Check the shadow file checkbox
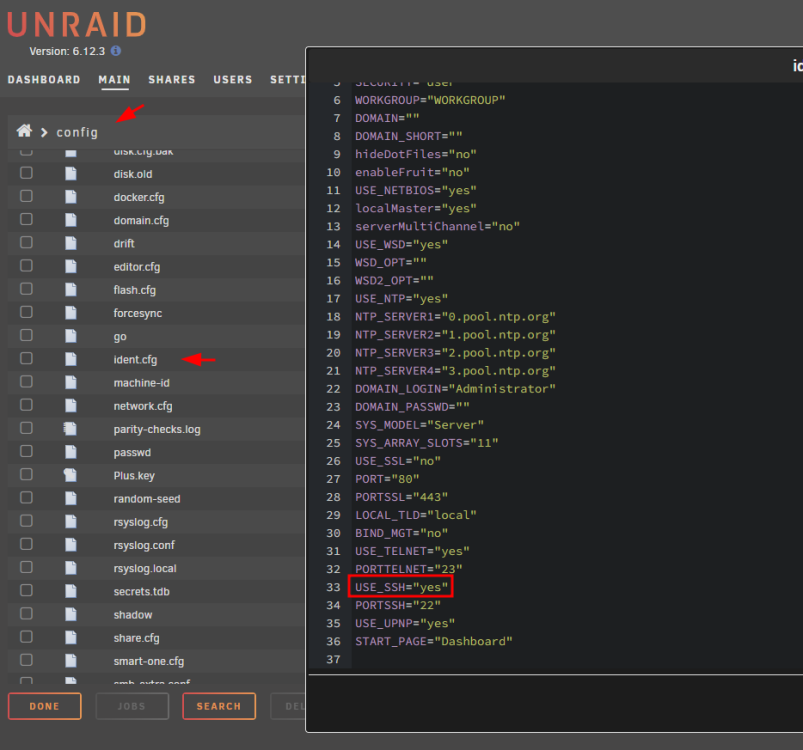The image size is (803, 750). pos(26,613)
